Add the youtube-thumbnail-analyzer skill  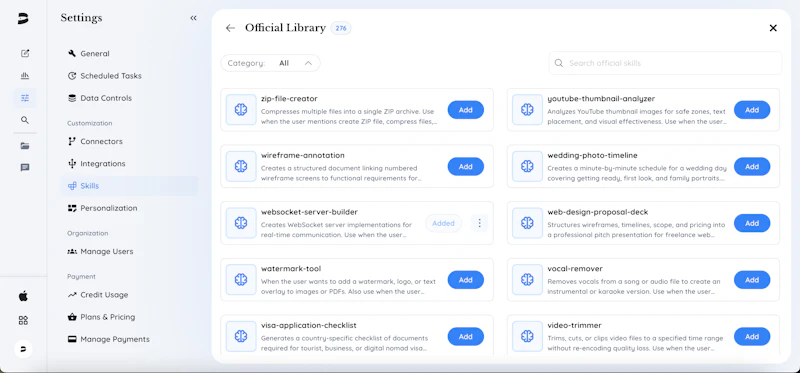[752, 110]
